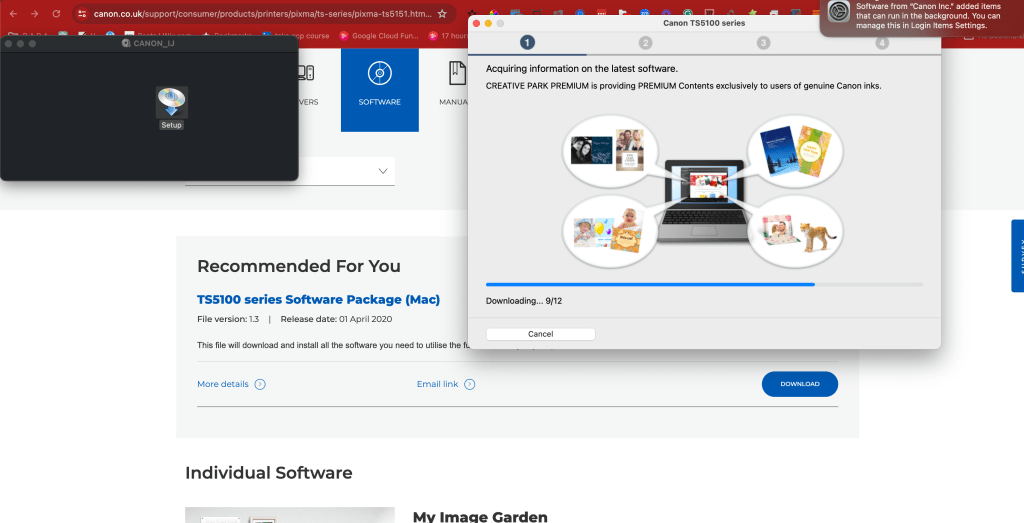1024x523 pixels.
Task: Open the SURVEY side tab
Action: 1017,255
